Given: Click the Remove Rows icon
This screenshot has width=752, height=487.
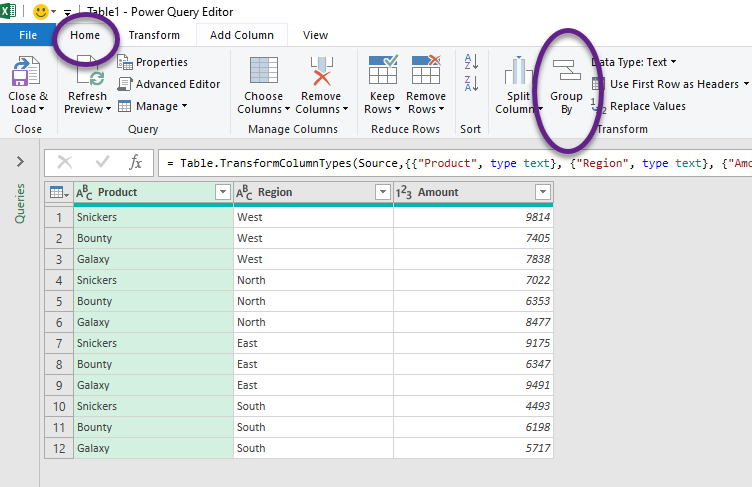Looking at the screenshot, I should 426,70.
